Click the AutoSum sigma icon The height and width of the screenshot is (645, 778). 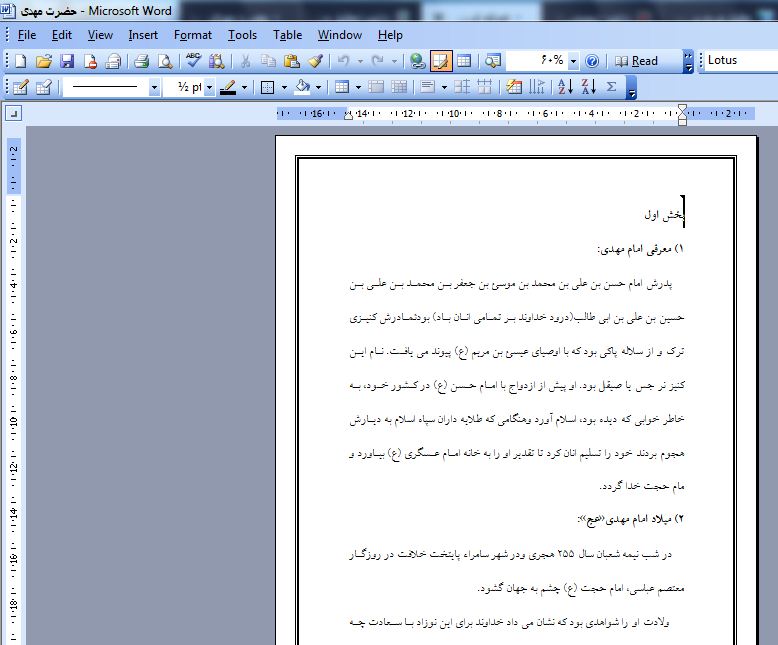[x=612, y=87]
